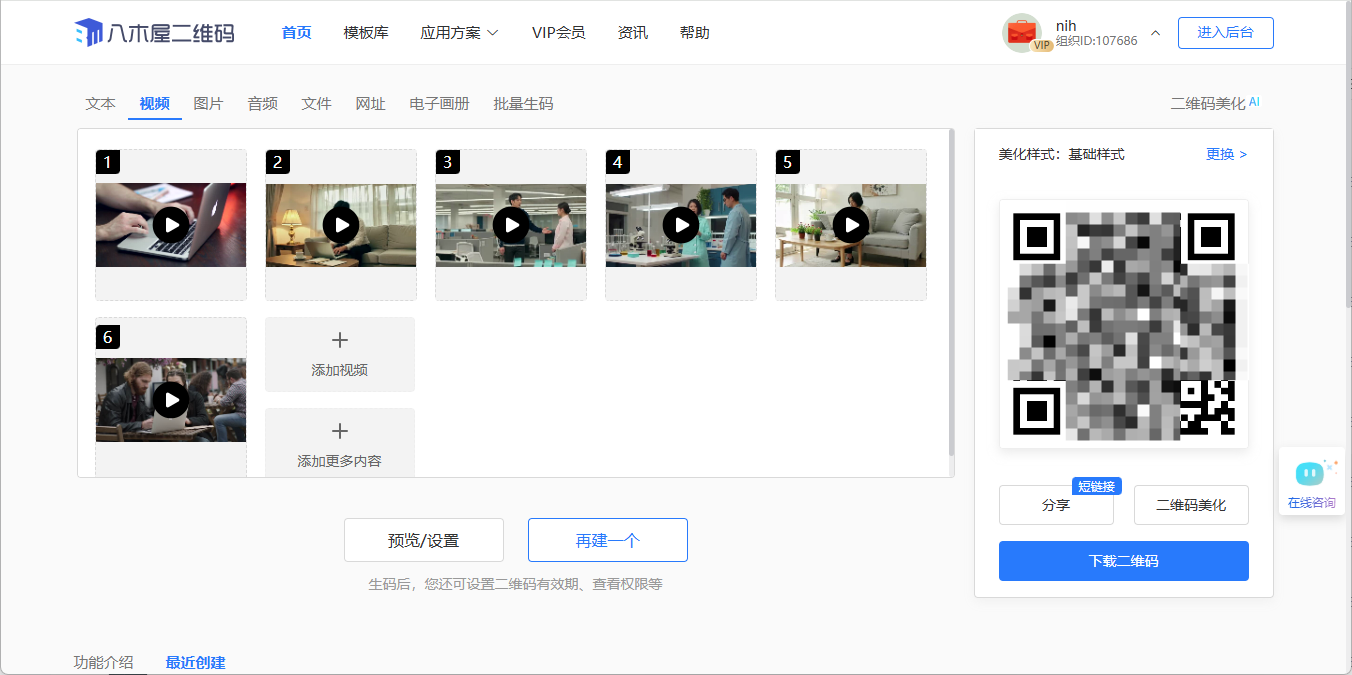Click play icon on video 3
This screenshot has height=675, width=1352.
[511, 225]
